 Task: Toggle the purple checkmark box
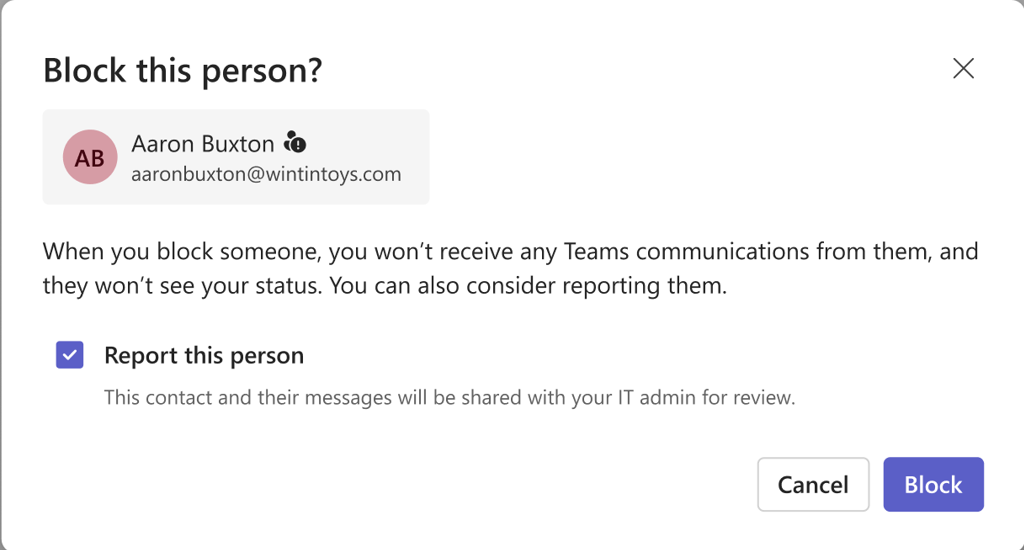[70, 355]
